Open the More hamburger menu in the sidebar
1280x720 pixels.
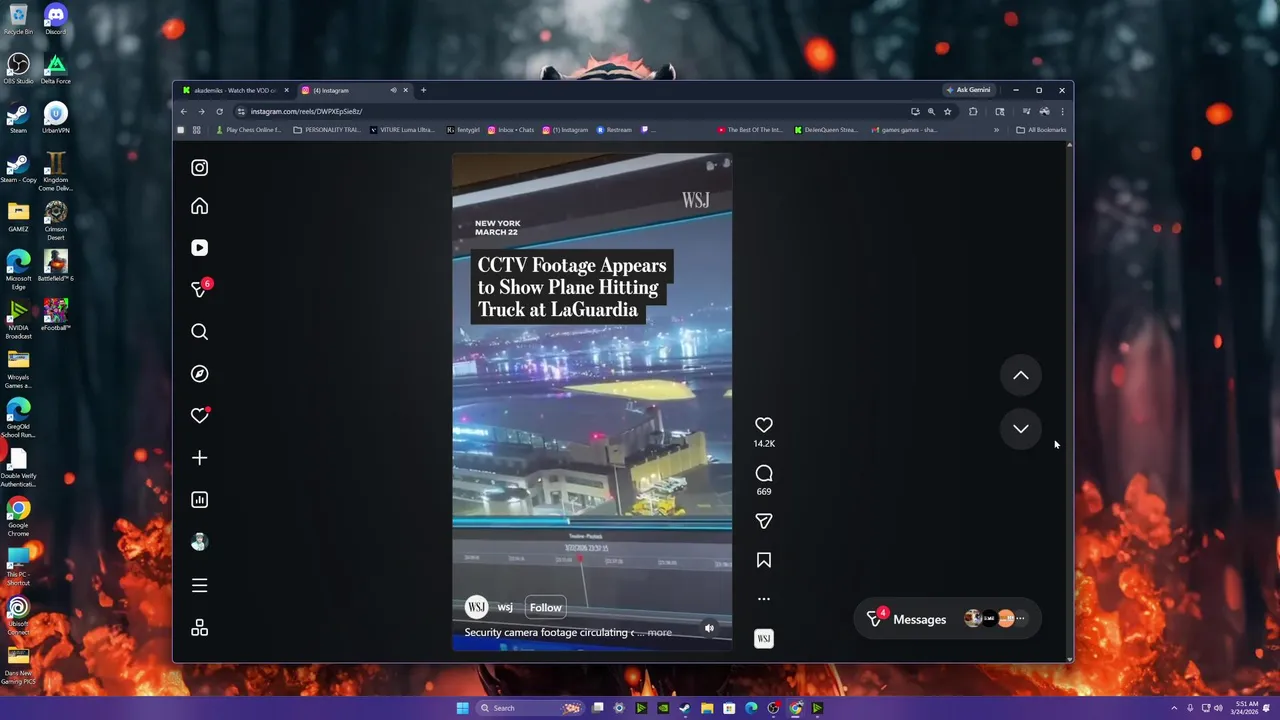pyautogui.click(x=200, y=586)
